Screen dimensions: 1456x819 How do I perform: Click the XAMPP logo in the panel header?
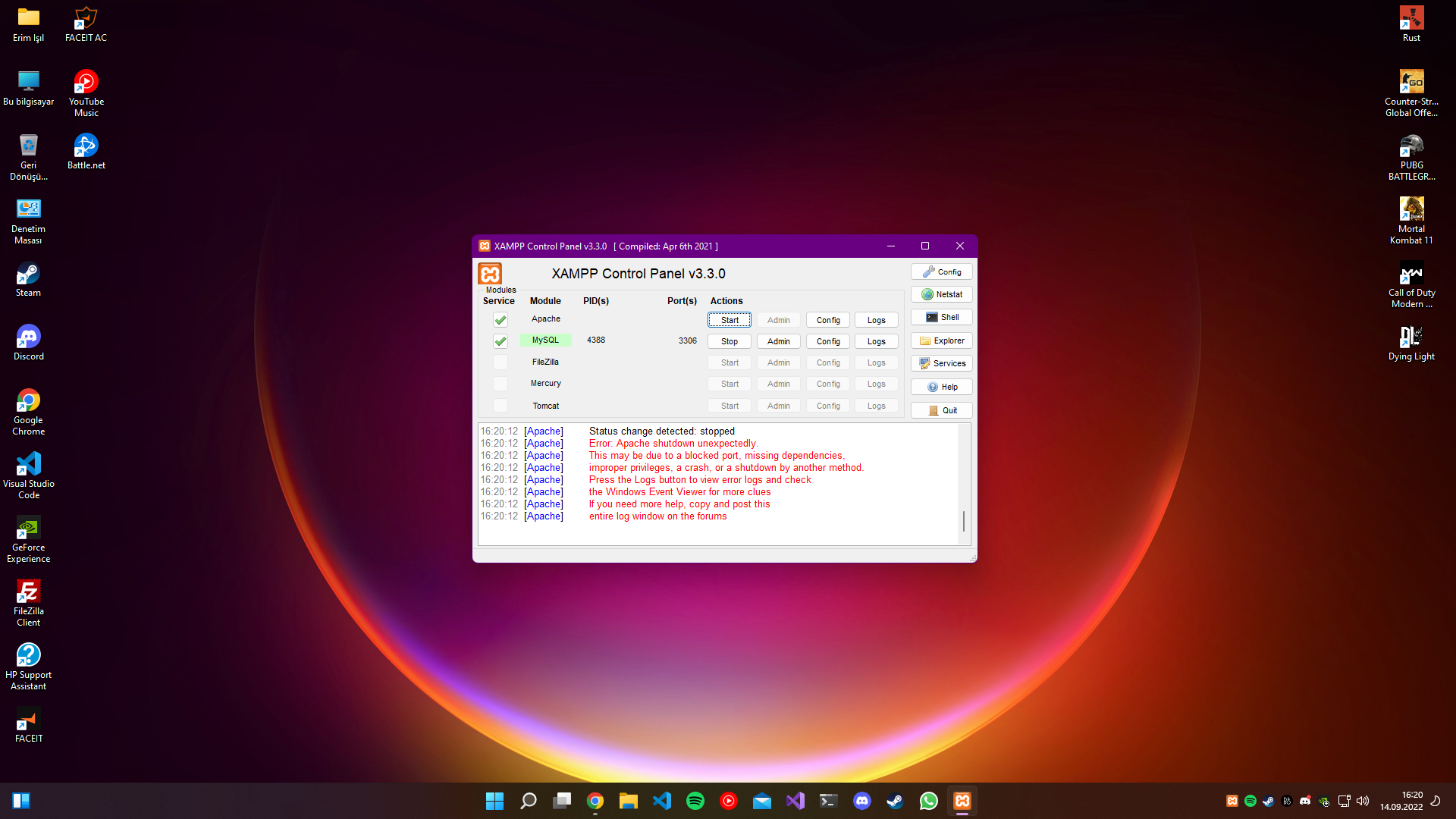(x=490, y=274)
